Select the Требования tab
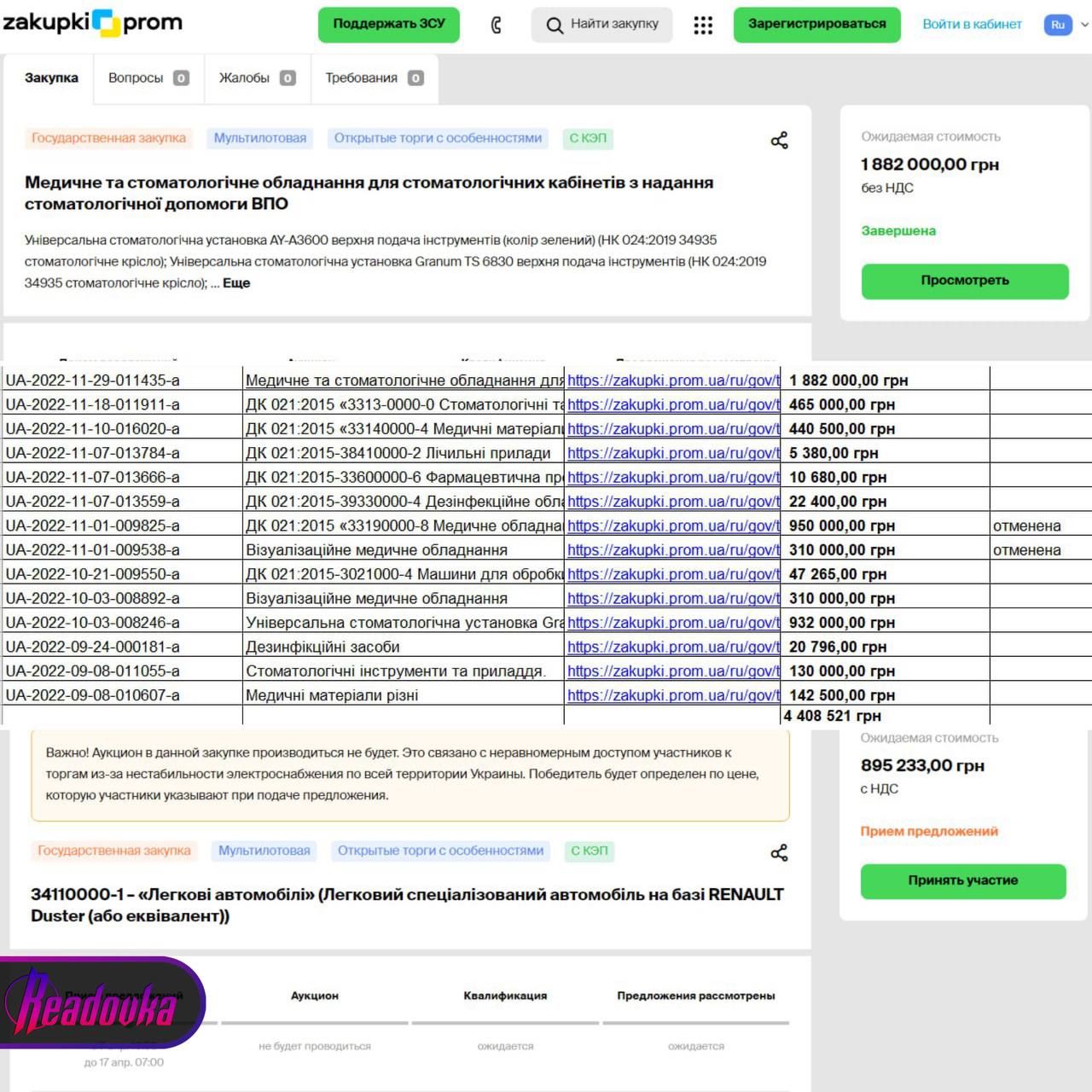 [374, 78]
